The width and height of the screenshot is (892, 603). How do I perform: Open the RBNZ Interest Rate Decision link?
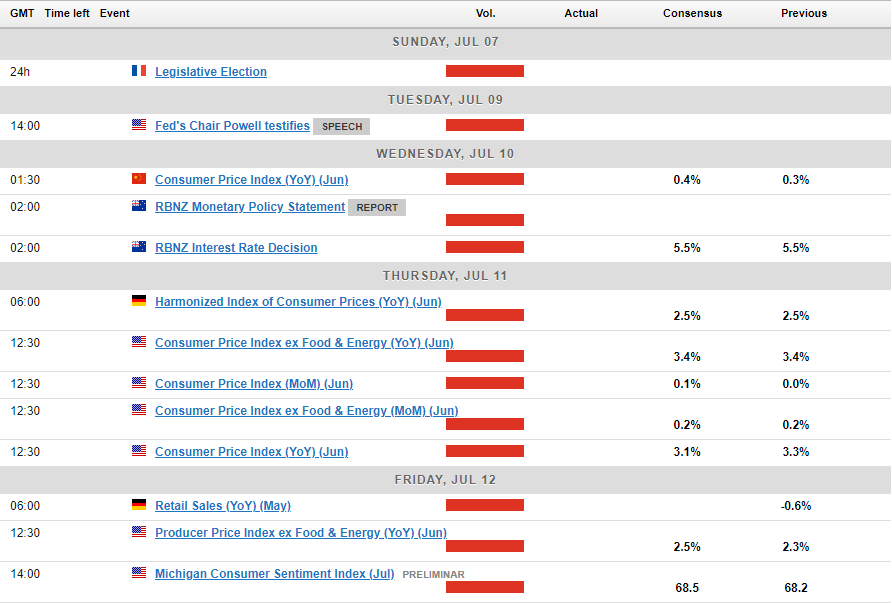click(x=236, y=248)
